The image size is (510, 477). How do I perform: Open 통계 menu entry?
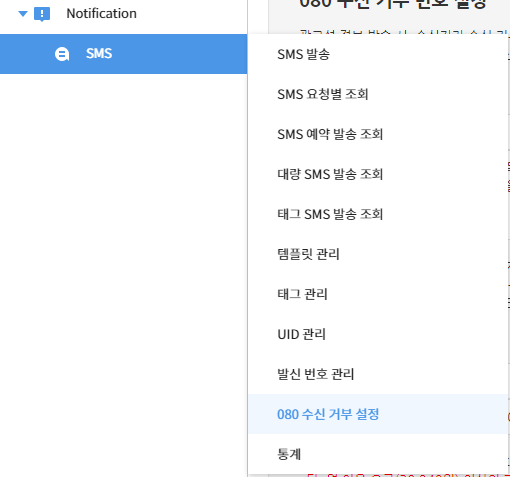point(378,454)
